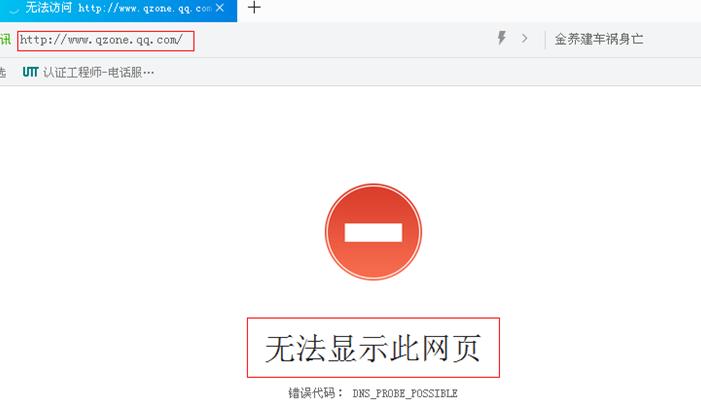Expand the chevron arrow beside lightning icon
The width and height of the screenshot is (701, 417).
point(524,39)
